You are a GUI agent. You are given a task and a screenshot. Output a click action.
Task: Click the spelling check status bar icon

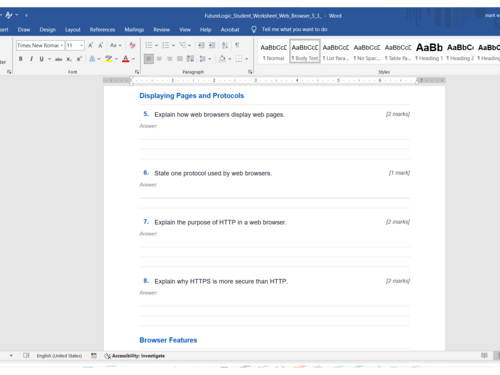26,356
